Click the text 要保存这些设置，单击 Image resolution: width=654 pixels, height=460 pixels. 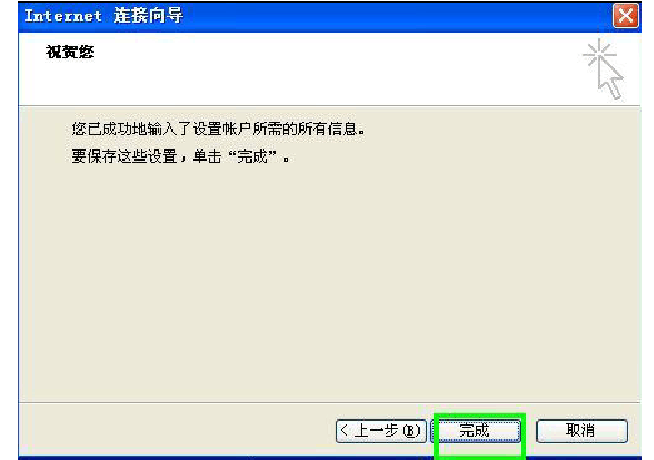point(146,156)
